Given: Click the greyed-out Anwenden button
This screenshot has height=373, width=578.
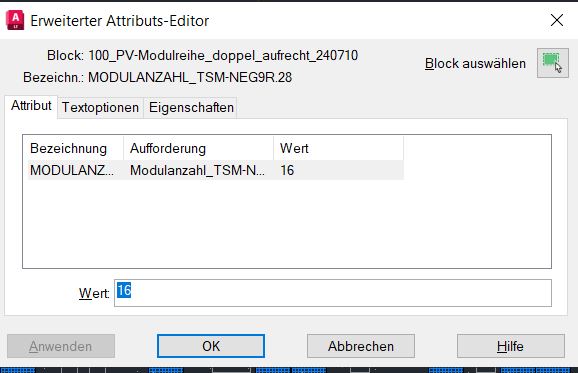Looking at the screenshot, I should coord(61,346).
